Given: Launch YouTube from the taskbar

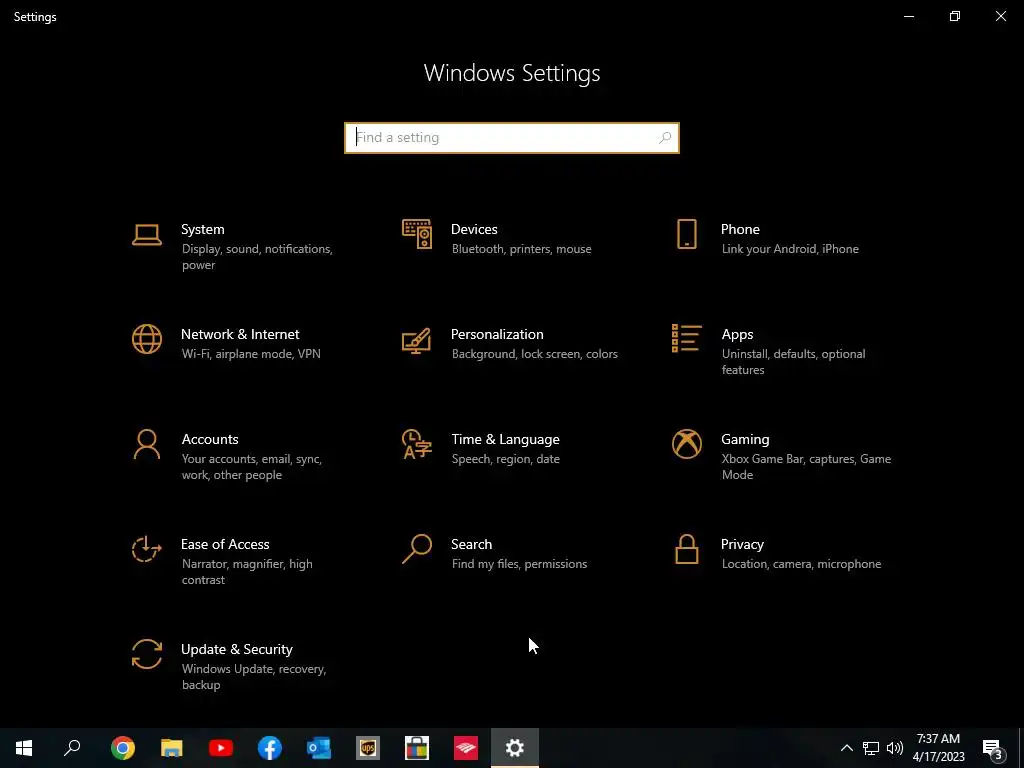Looking at the screenshot, I should pyautogui.click(x=221, y=748).
